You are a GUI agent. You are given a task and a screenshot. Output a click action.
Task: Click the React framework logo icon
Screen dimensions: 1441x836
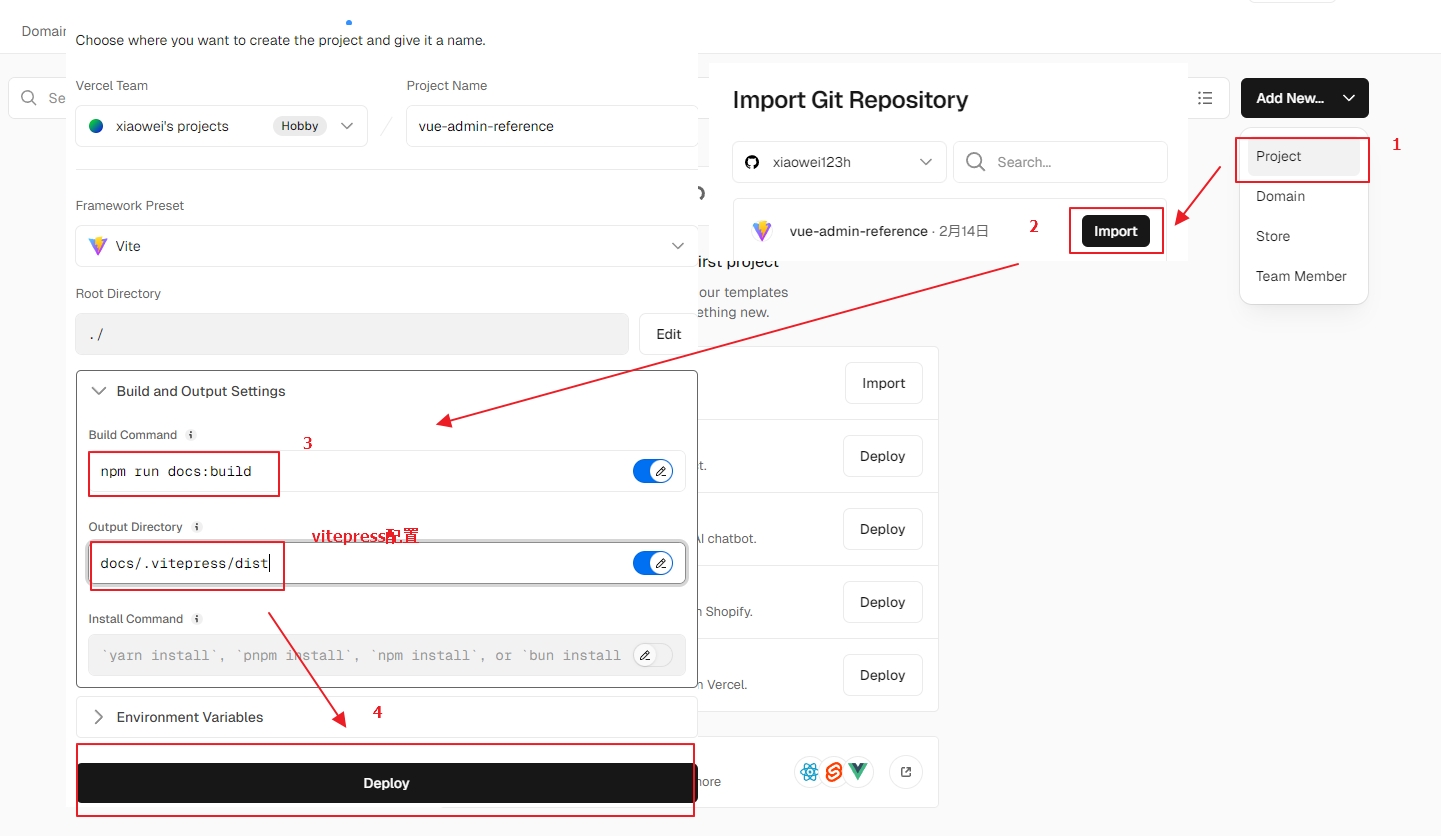tap(810, 772)
